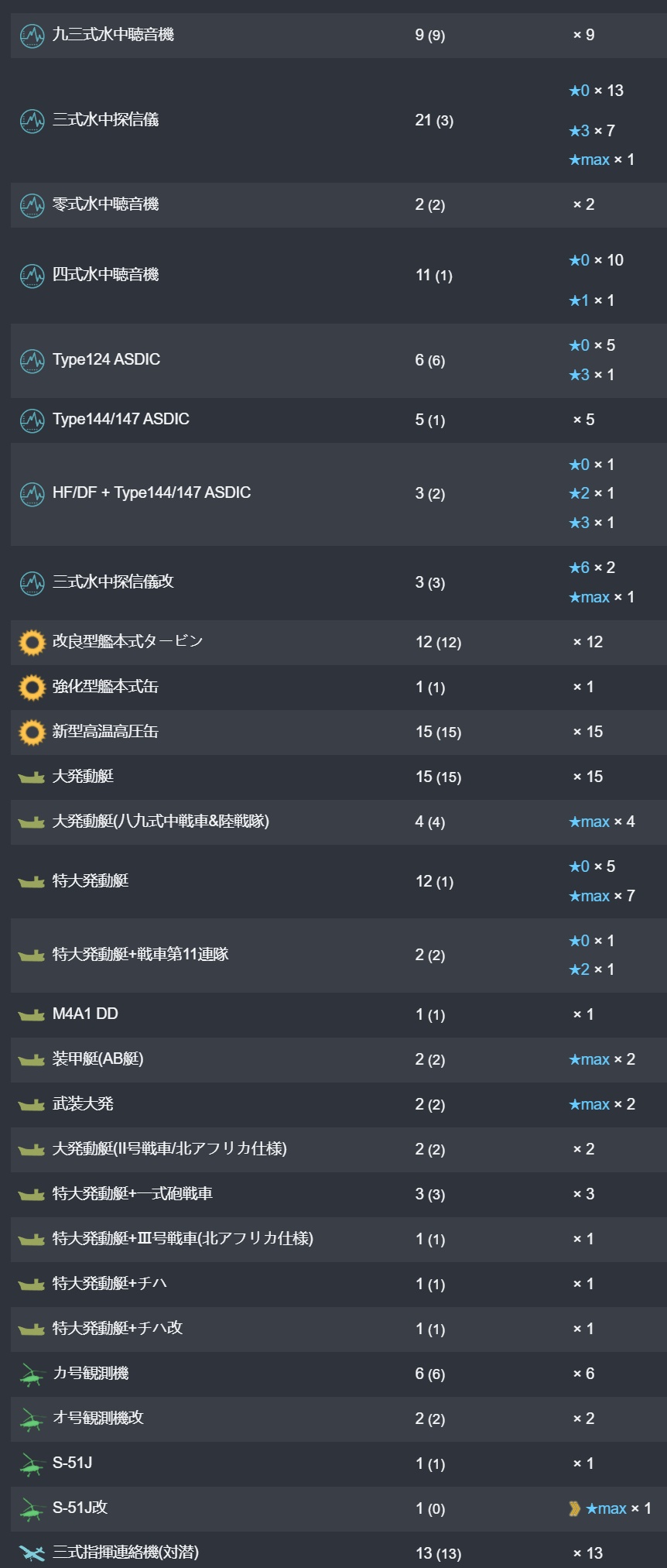Click the ★max × 4 entry for 大発動艇(八九式中戦車&陸戦隊)

coord(601,822)
